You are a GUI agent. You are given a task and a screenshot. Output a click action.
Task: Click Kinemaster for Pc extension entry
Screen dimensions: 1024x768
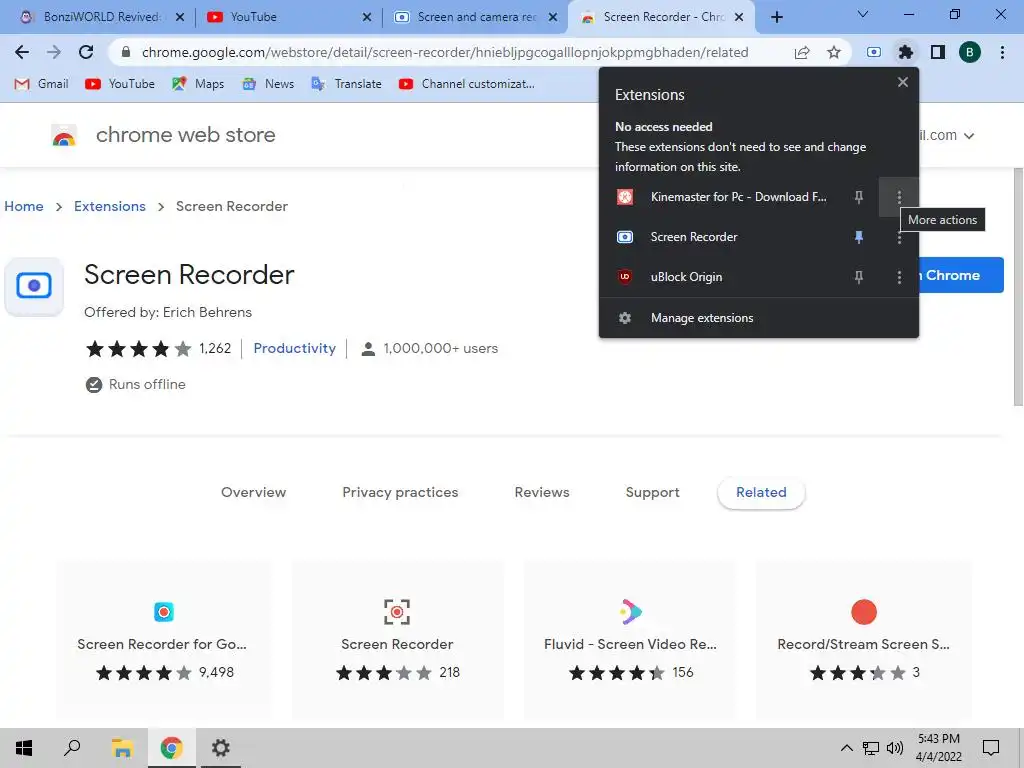coord(723,197)
